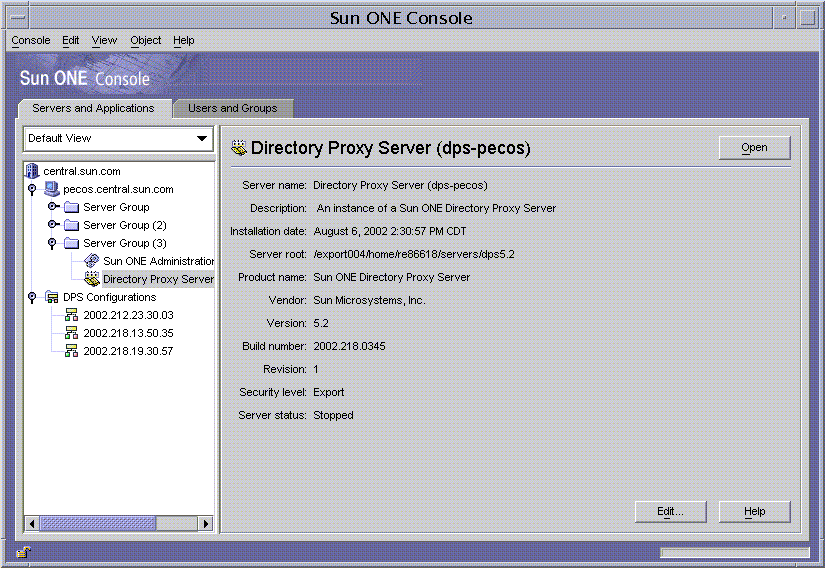Screen dimensions: 825x568
Task: Open the Console menu
Action: (31, 40)
